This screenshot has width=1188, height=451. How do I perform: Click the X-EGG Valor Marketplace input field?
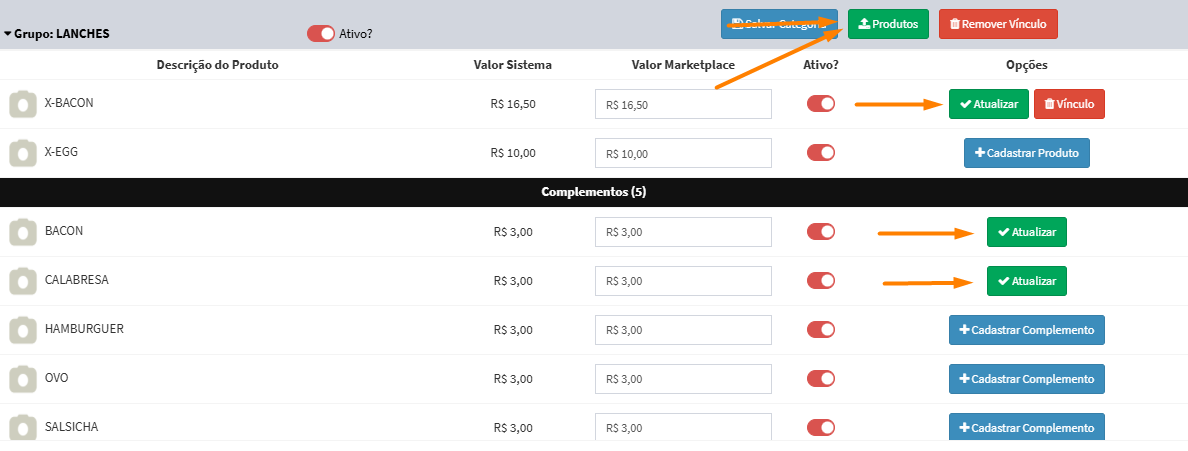[x=682, y=153]
